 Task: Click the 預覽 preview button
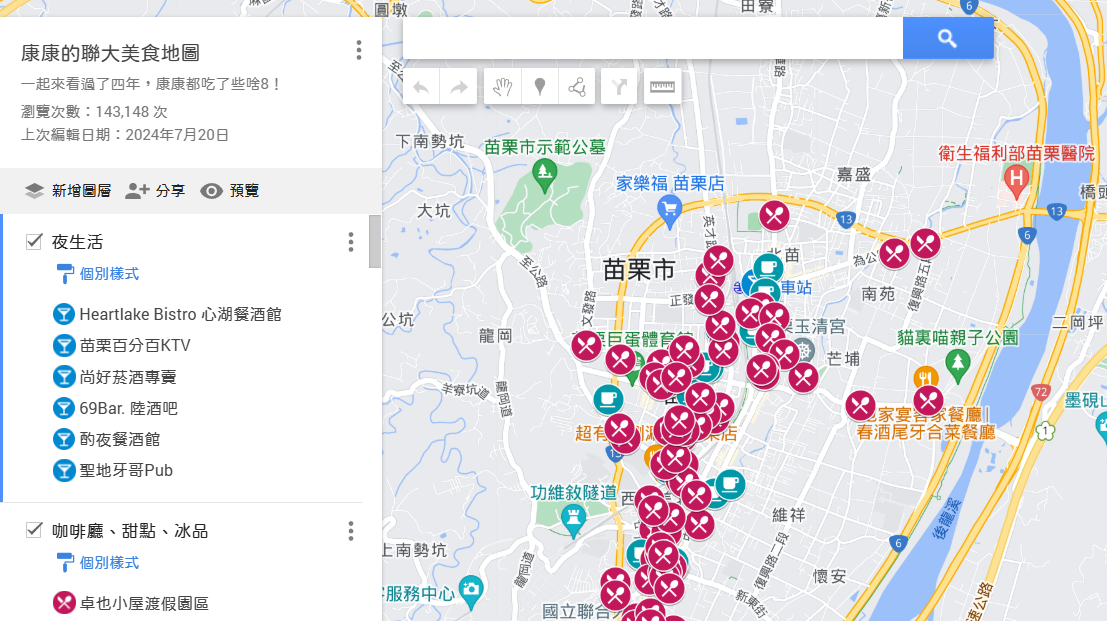(x=230, y=191)
